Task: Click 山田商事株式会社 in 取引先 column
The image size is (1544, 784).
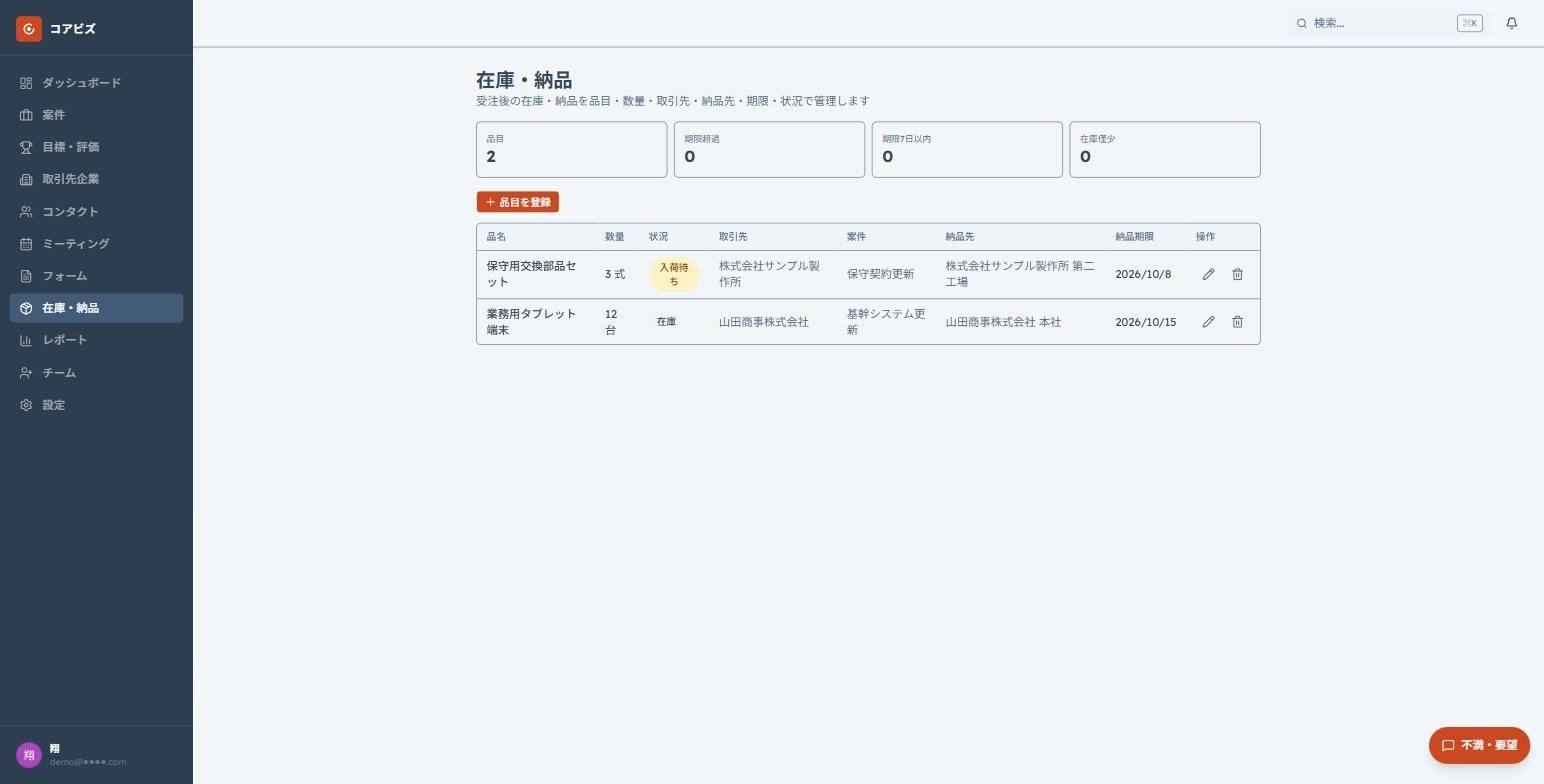Action: [764, 322]
